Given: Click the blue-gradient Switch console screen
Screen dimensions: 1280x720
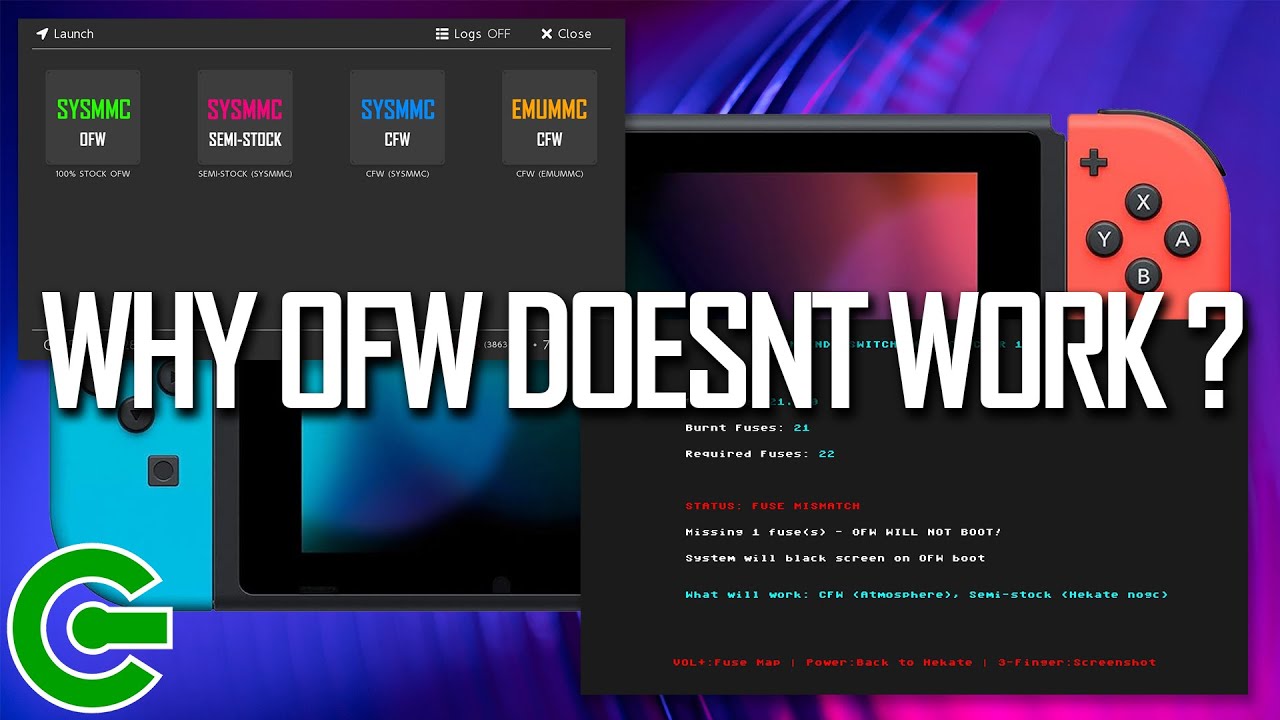Looking at the screenshot, I should click(x=440, y=480).
